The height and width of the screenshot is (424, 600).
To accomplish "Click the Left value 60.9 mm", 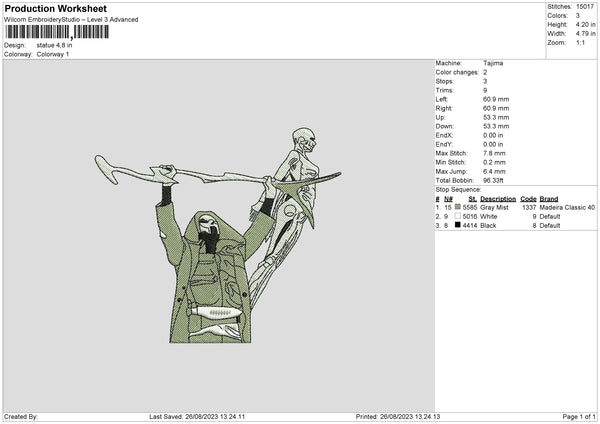I will [496, 99].
